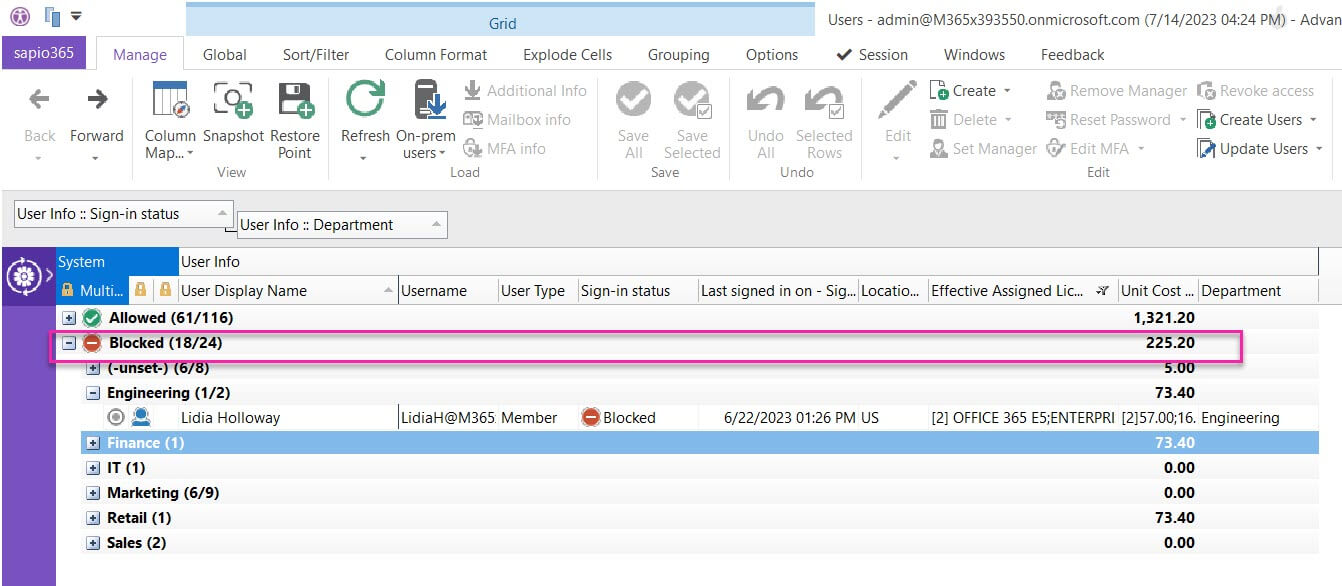Click Set Manager
1342x586 pixels.
pyautogui.click(x=983, y=149)
